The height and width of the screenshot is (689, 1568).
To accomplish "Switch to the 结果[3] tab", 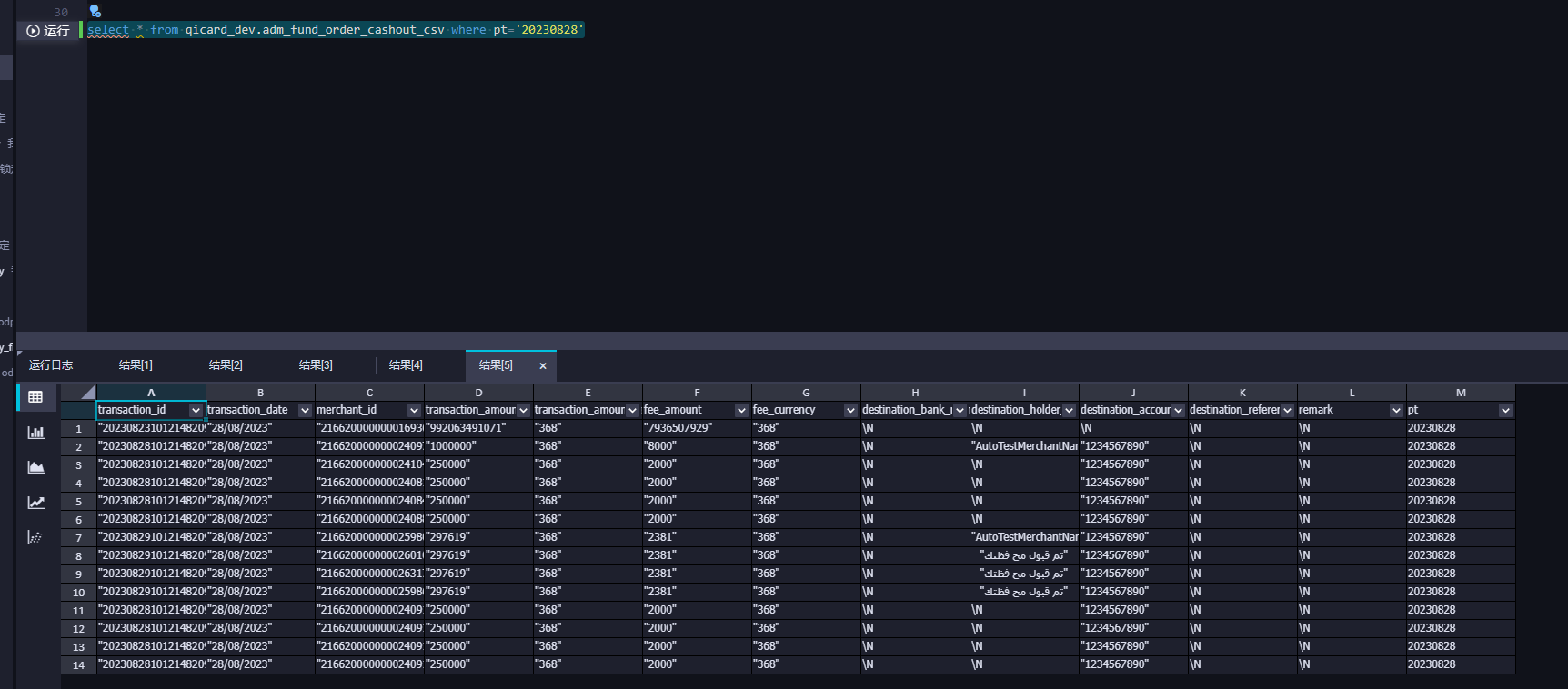I will coord(316,365).
